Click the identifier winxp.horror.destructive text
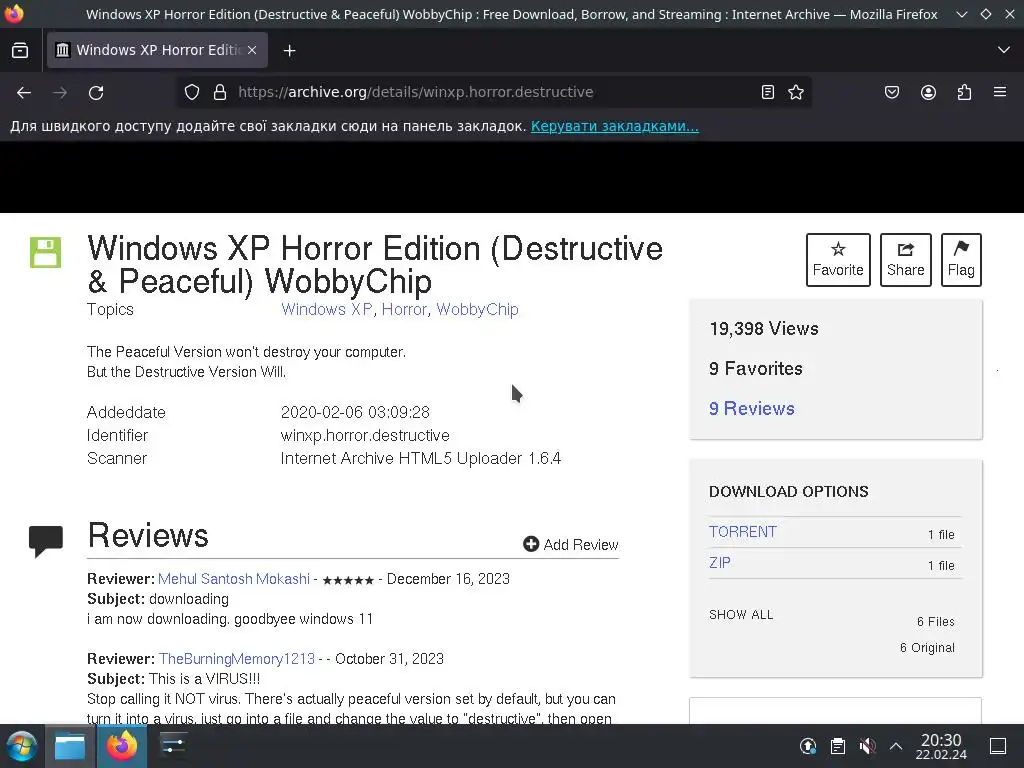The width and height of the screenshot is (1024, 768). (365, 436)
